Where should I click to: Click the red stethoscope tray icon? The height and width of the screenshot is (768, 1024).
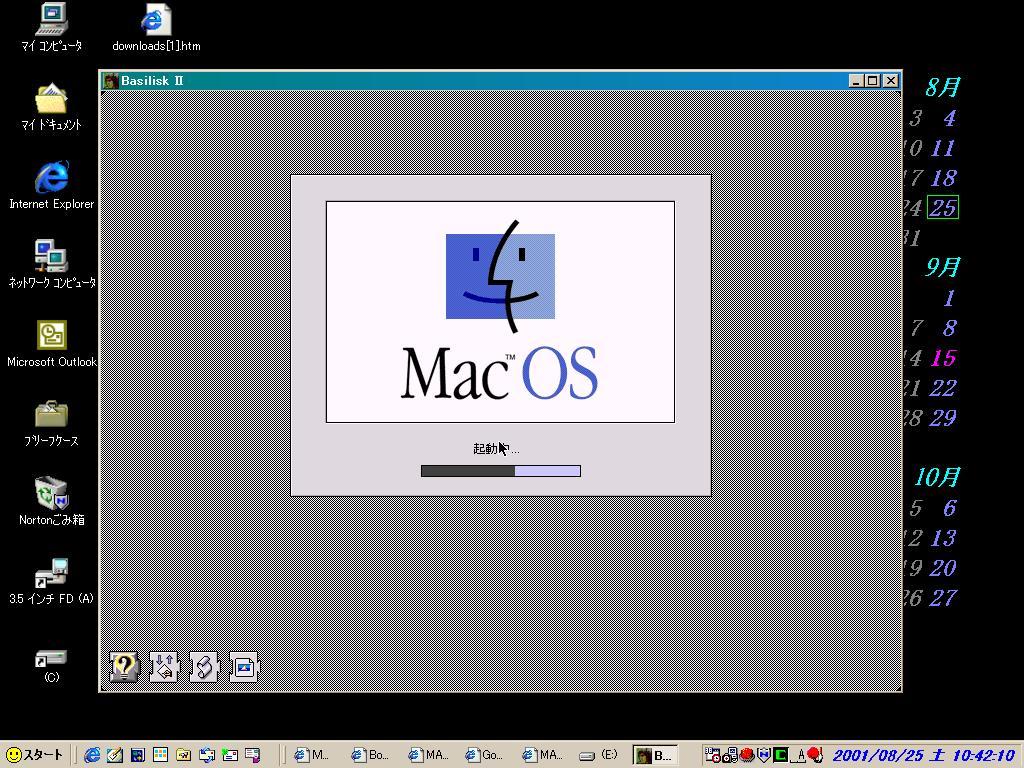(x=814, y=755)
